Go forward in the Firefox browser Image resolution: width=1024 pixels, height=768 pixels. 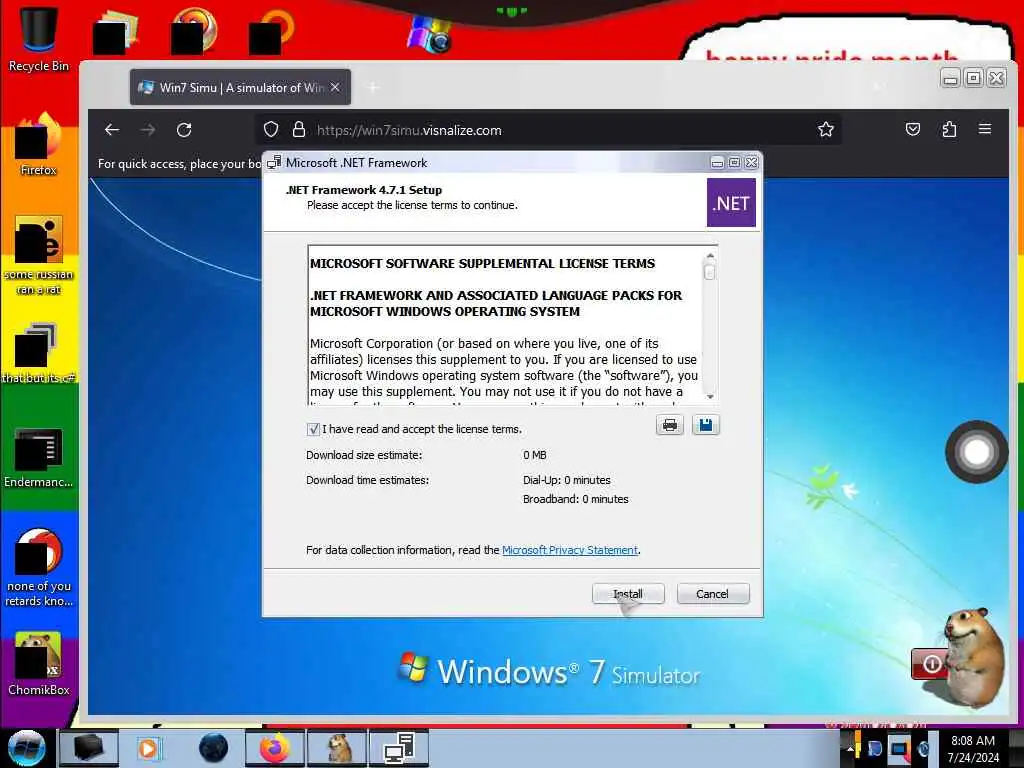point(148,130)
